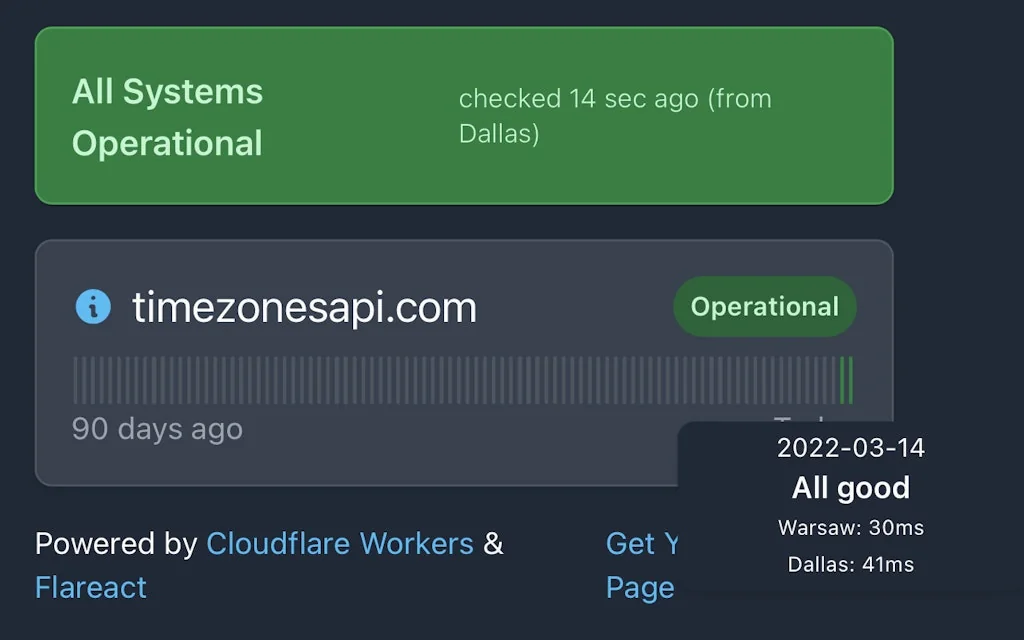Select the timezonesapi.com monitor name

[304, 307]
